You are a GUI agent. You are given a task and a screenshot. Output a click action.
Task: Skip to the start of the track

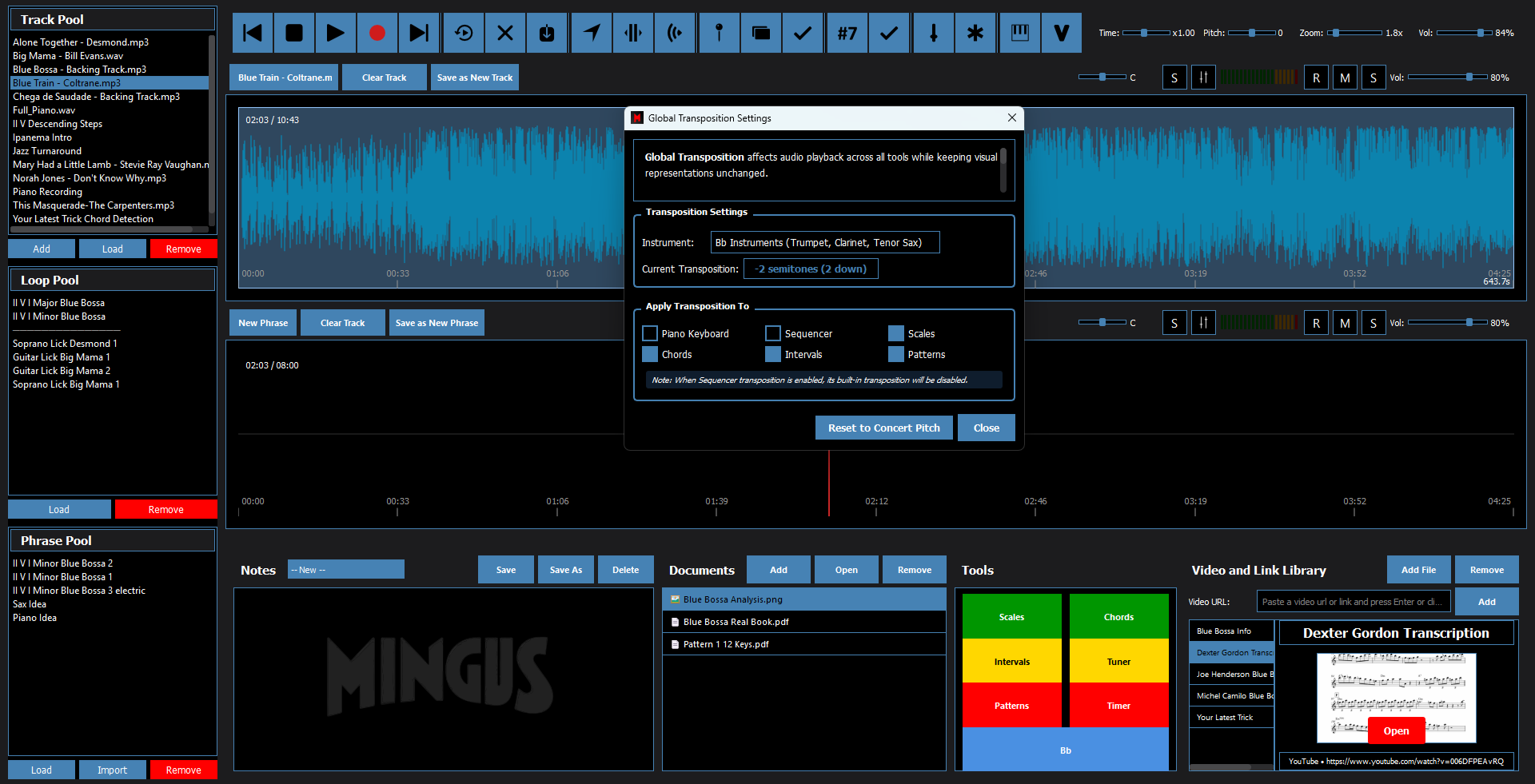(x=253, y=33)
